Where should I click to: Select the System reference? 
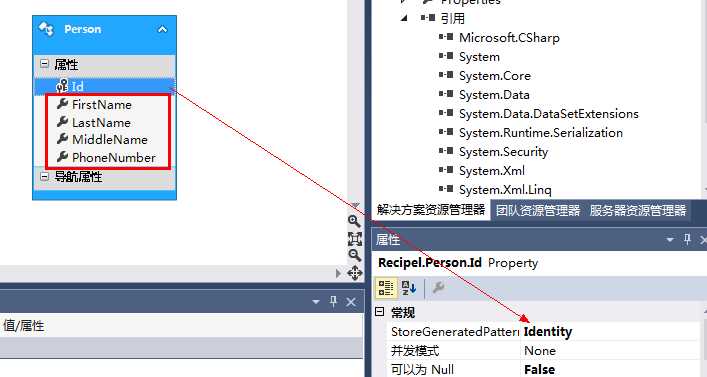click(479, 57)
